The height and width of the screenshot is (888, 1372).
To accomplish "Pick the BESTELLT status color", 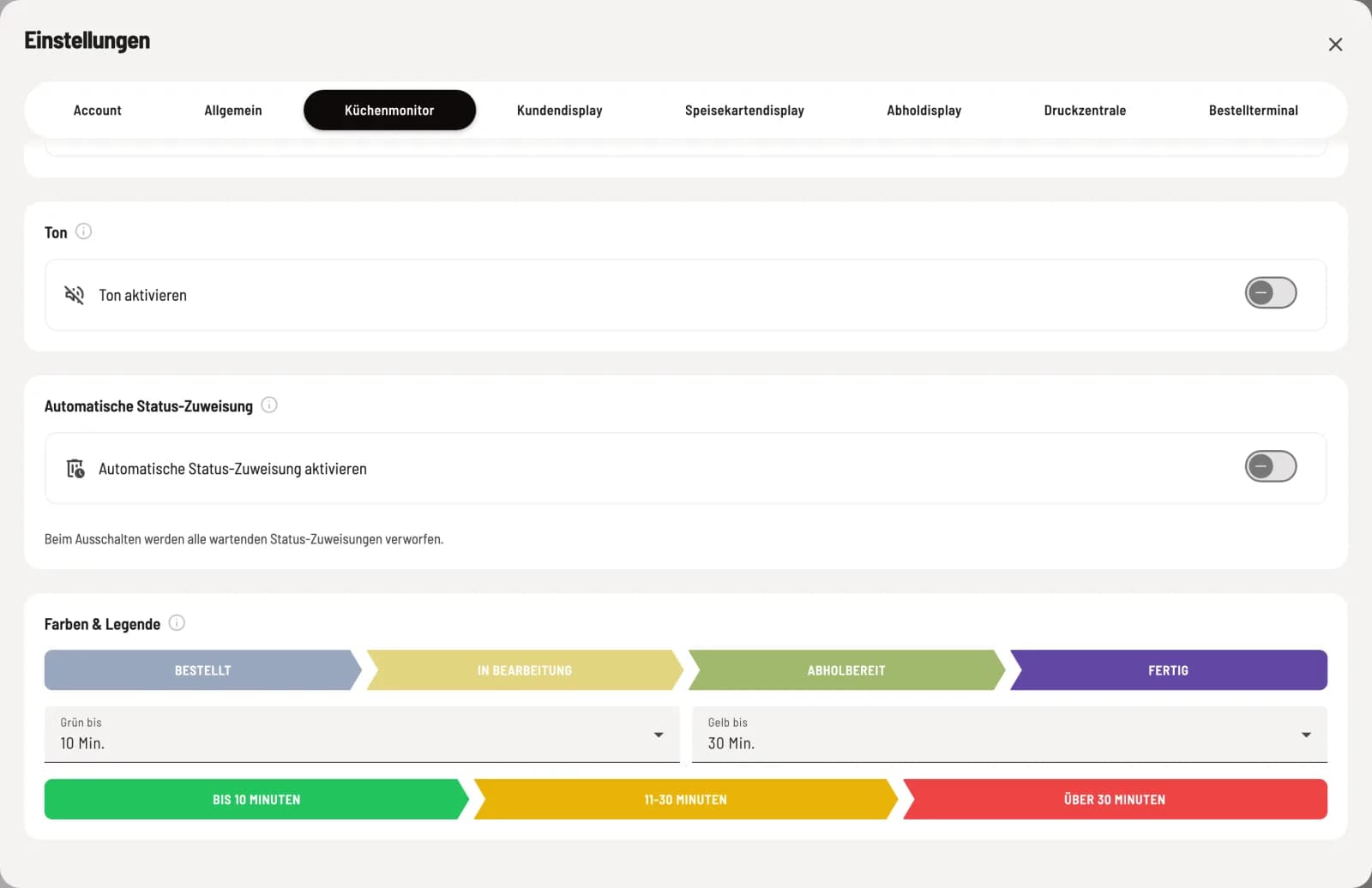I will tap(202, 670).
